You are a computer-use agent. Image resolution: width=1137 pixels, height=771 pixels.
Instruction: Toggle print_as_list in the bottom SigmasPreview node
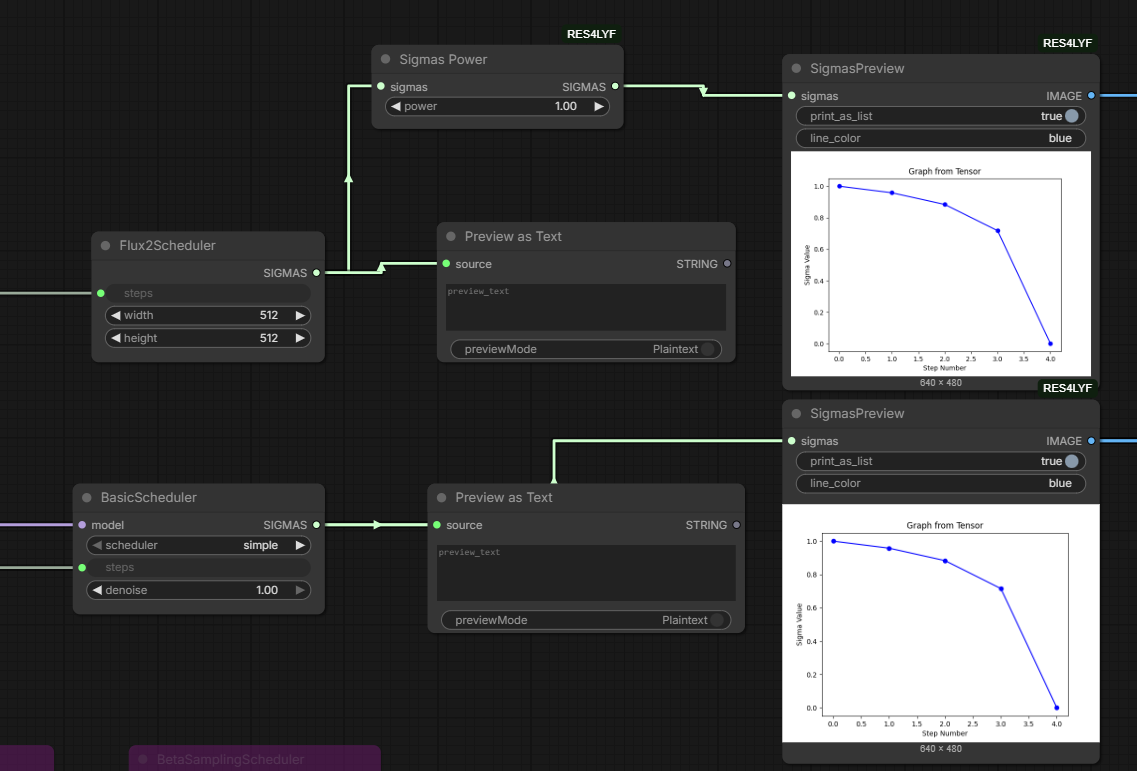tap(940, 461)
